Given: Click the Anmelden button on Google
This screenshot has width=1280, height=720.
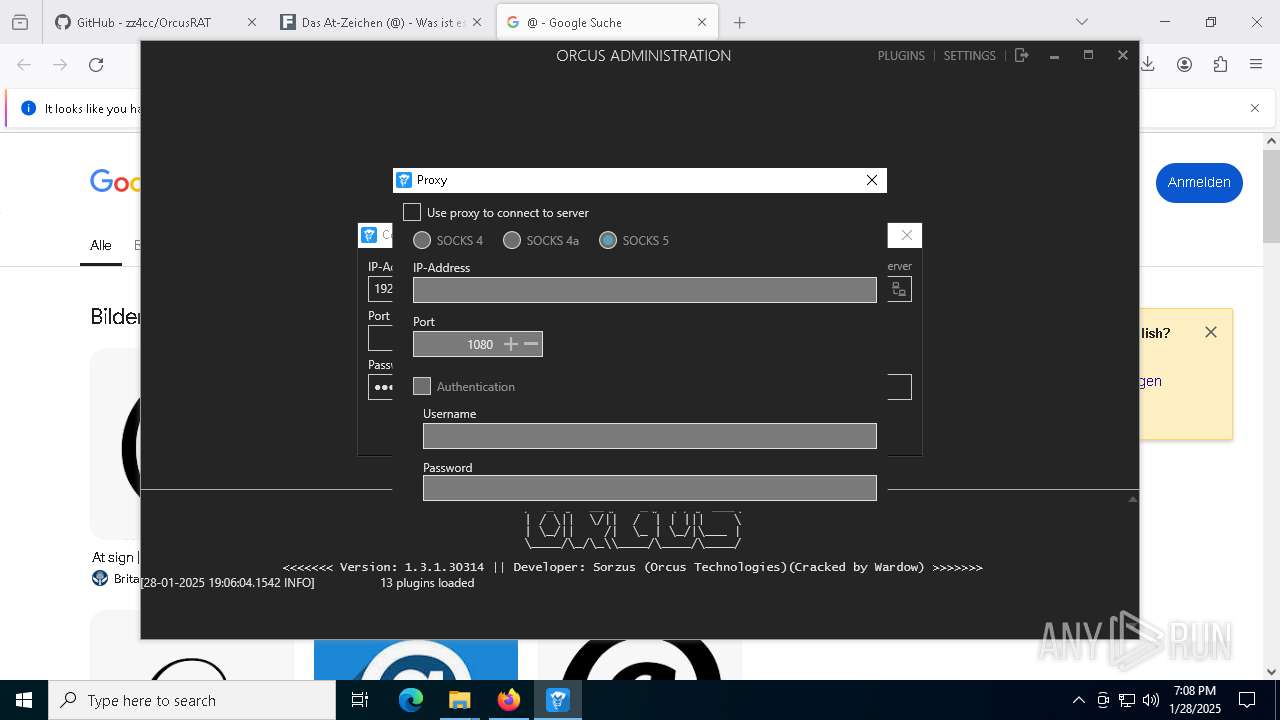Looking at the screenshot, I should coord(1199,182).
